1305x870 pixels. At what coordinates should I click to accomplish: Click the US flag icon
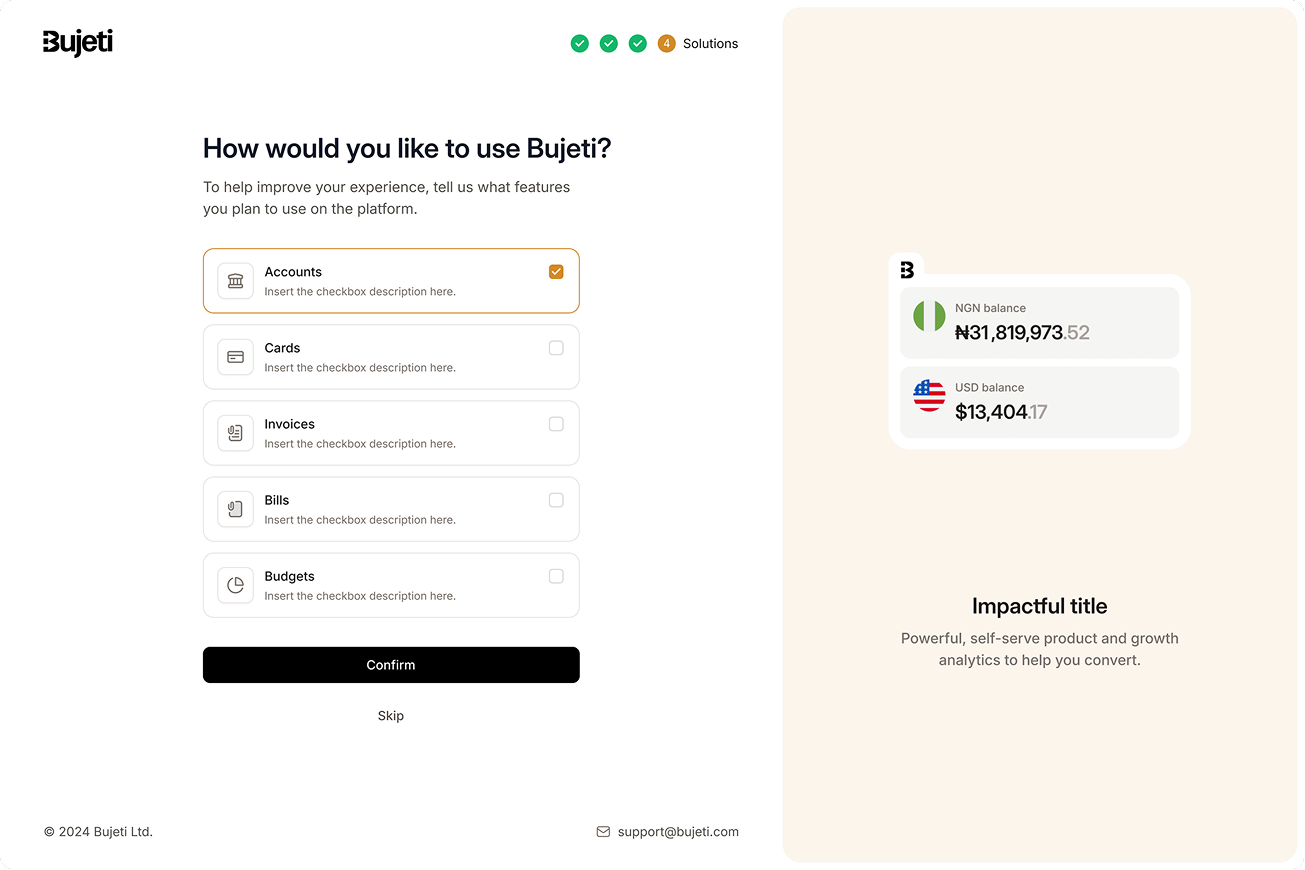929,395
